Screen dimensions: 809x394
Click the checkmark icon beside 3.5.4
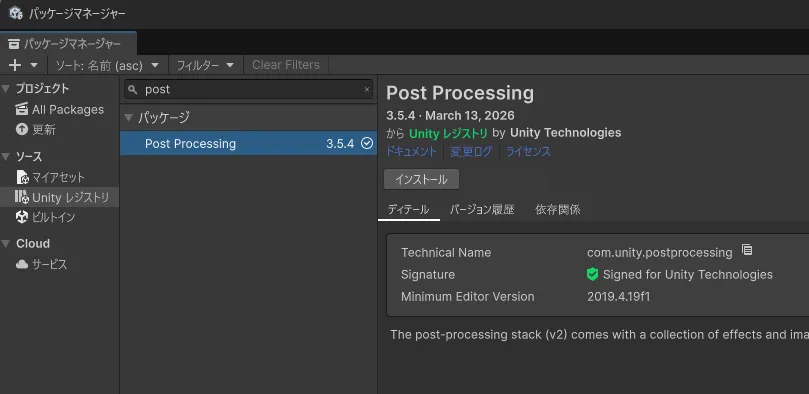[367, 143]
